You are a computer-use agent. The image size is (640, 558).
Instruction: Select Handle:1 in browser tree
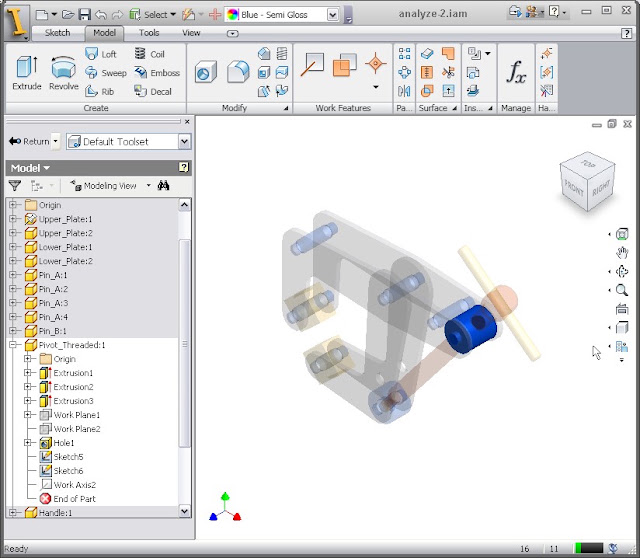coord(55,512)
